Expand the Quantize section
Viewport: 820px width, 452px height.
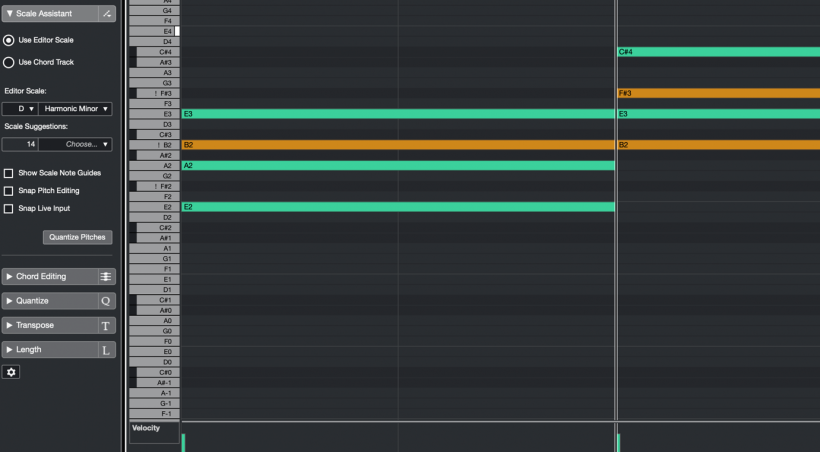coord(50,301)
